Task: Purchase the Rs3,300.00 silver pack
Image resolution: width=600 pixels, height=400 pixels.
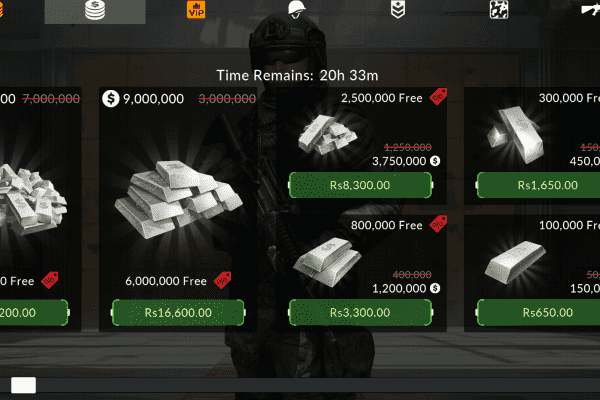Action: (360, 313)
